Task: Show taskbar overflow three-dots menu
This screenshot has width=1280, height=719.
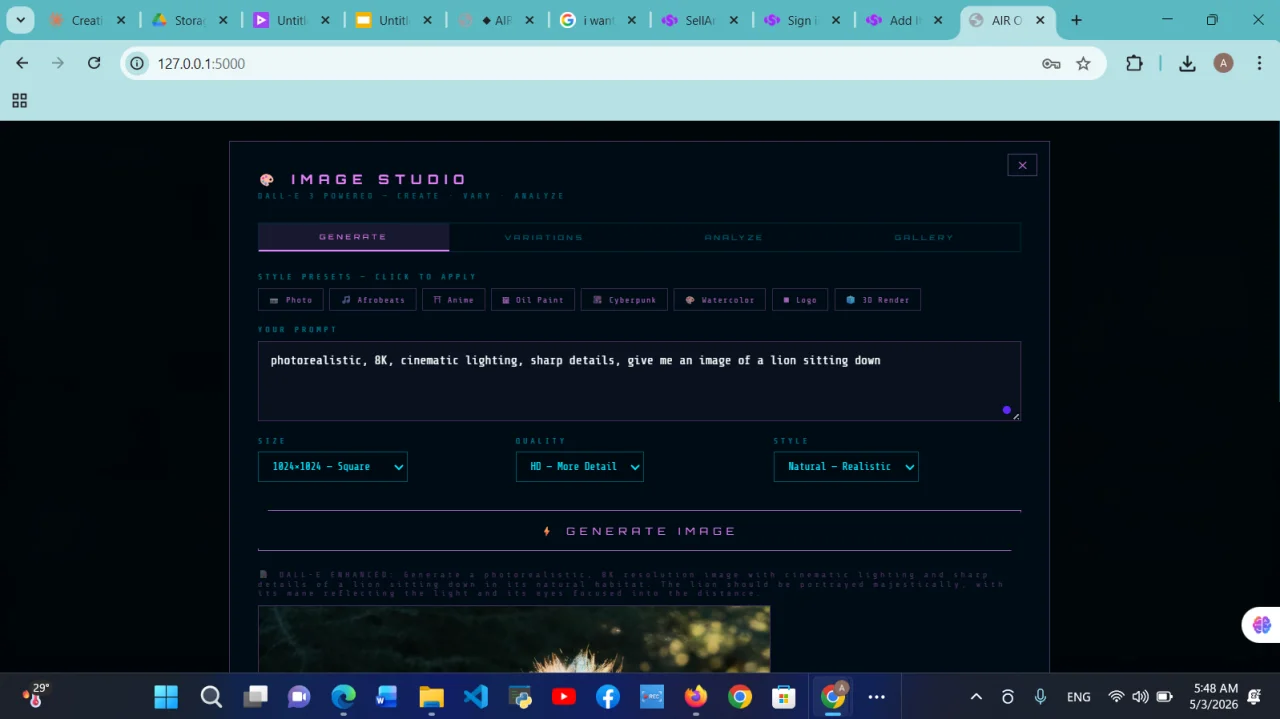Action: (x=877, y=697)
